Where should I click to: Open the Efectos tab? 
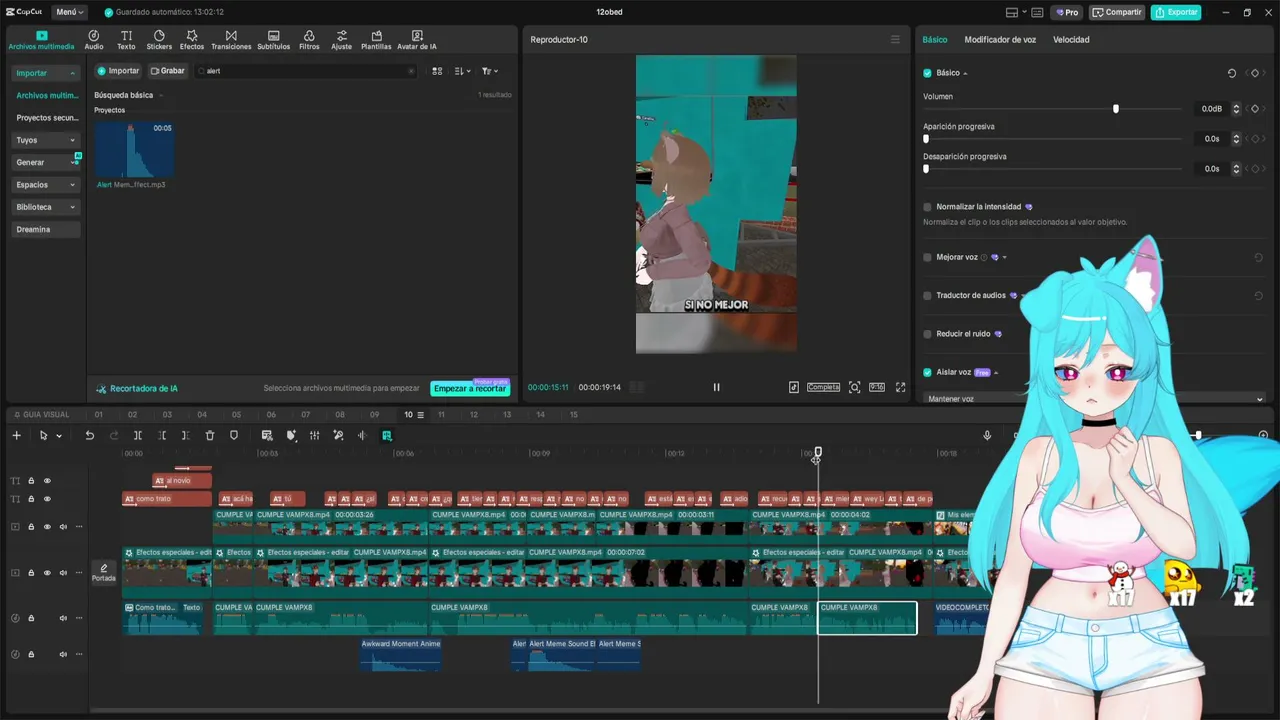[192, 40]
